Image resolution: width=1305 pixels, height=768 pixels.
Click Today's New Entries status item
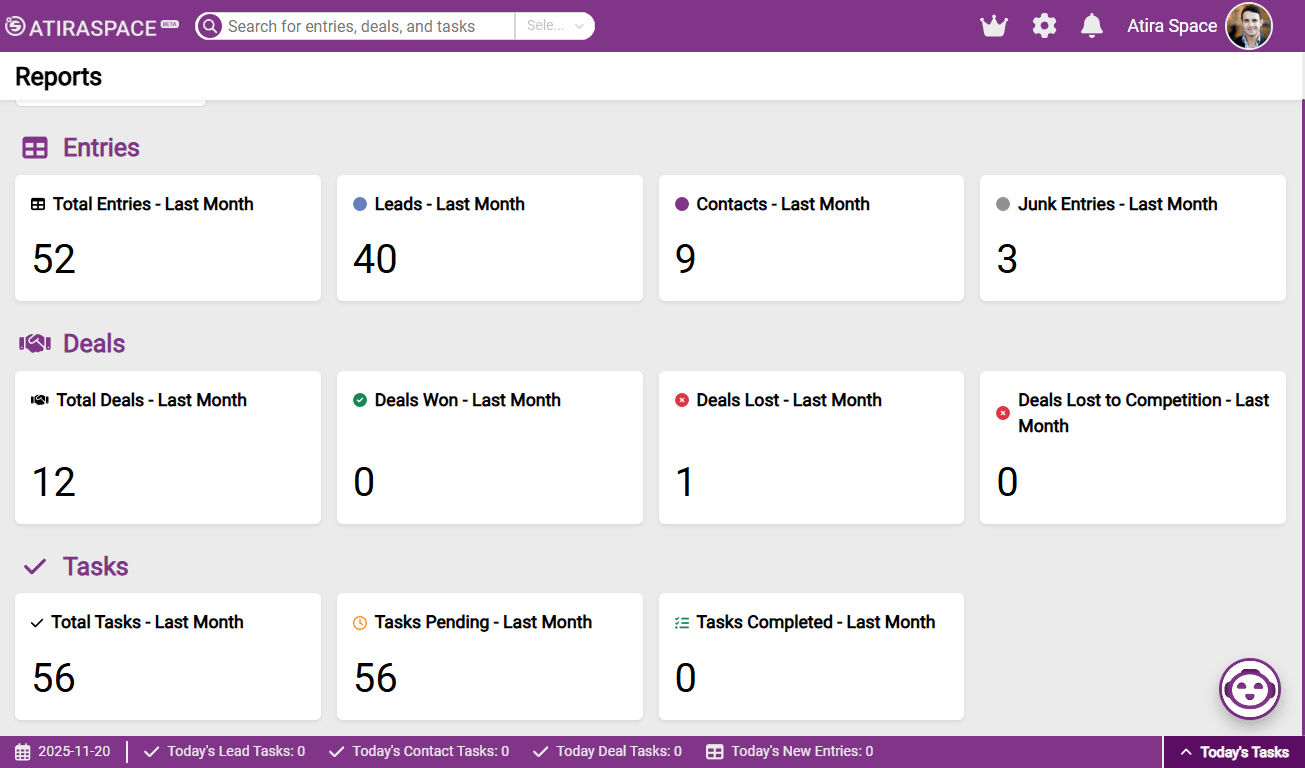point(789,752)
